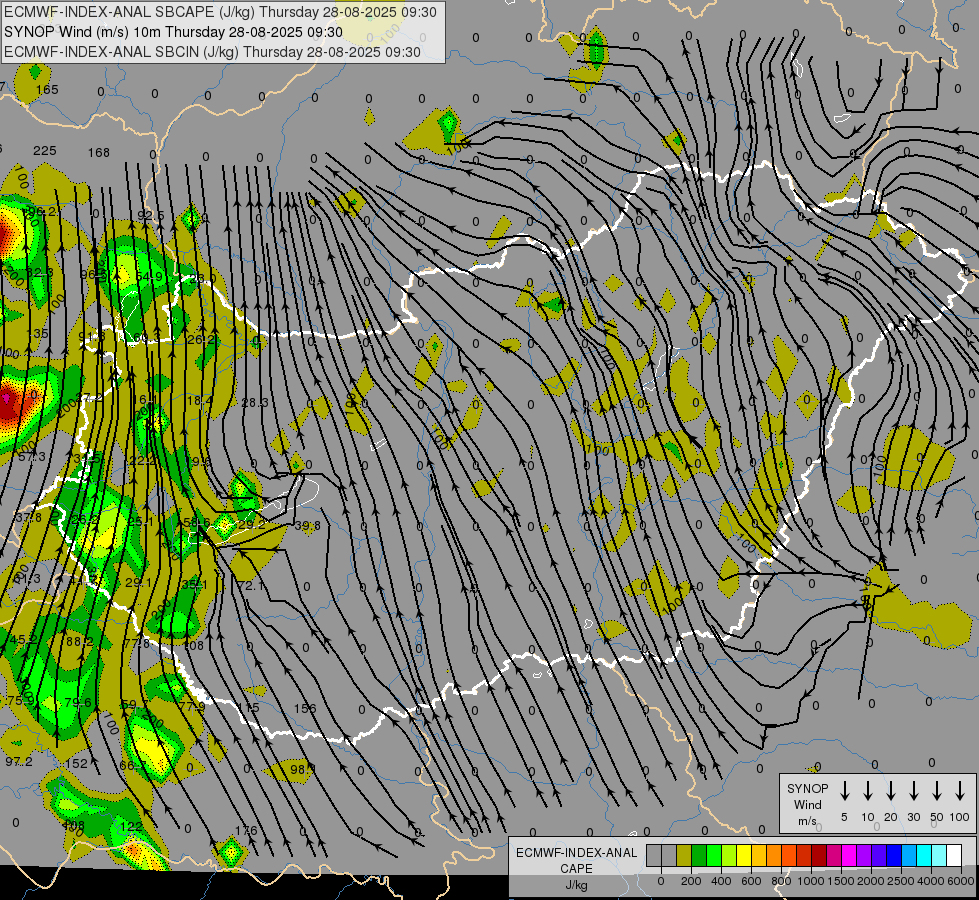This screenshot has width=979, height=900.
Task: Click the 1000 tick label on CAPE scale
Action: (810, 881)
